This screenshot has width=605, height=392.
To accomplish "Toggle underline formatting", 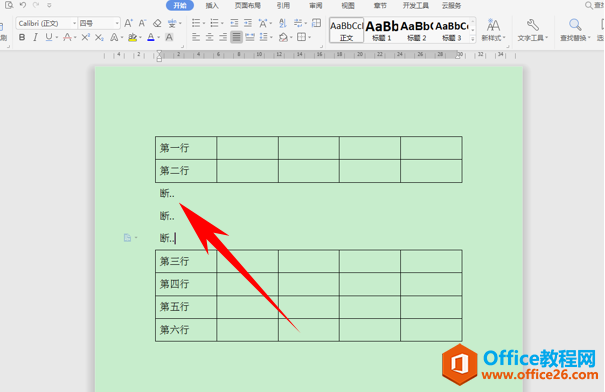I will click(x=49, y=37).
